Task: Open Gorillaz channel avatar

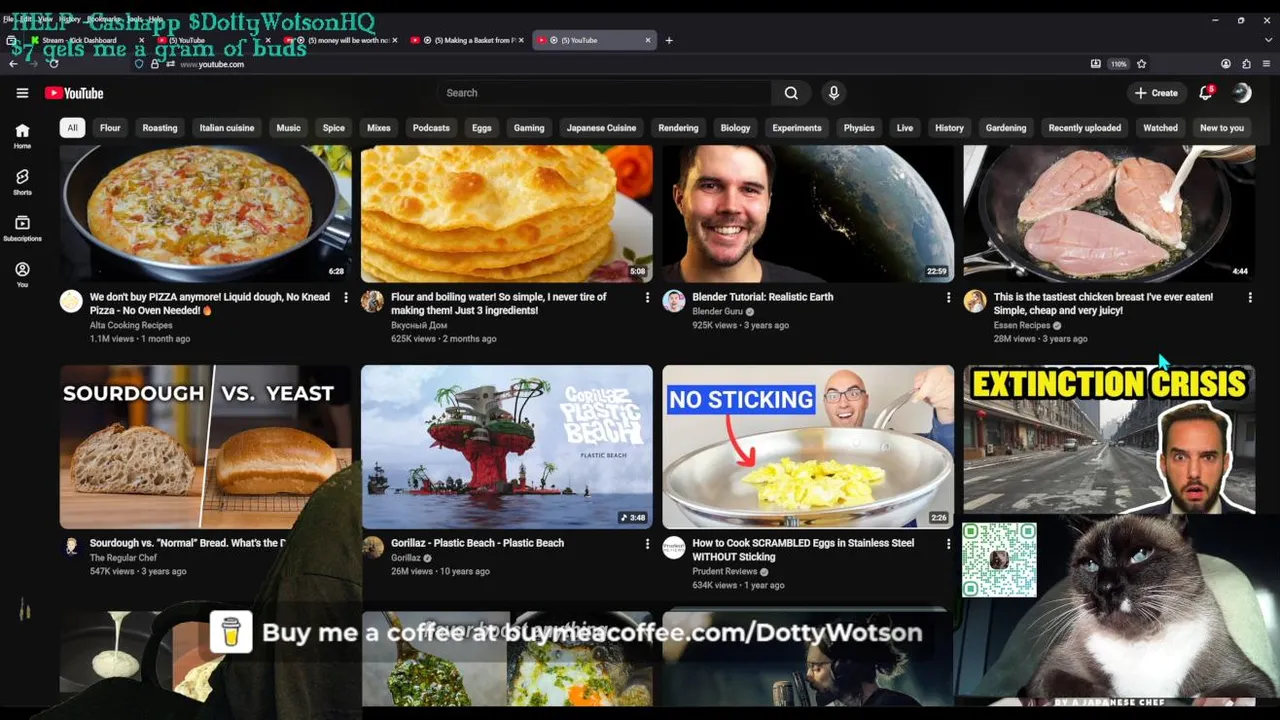Action: click(373, 547)
